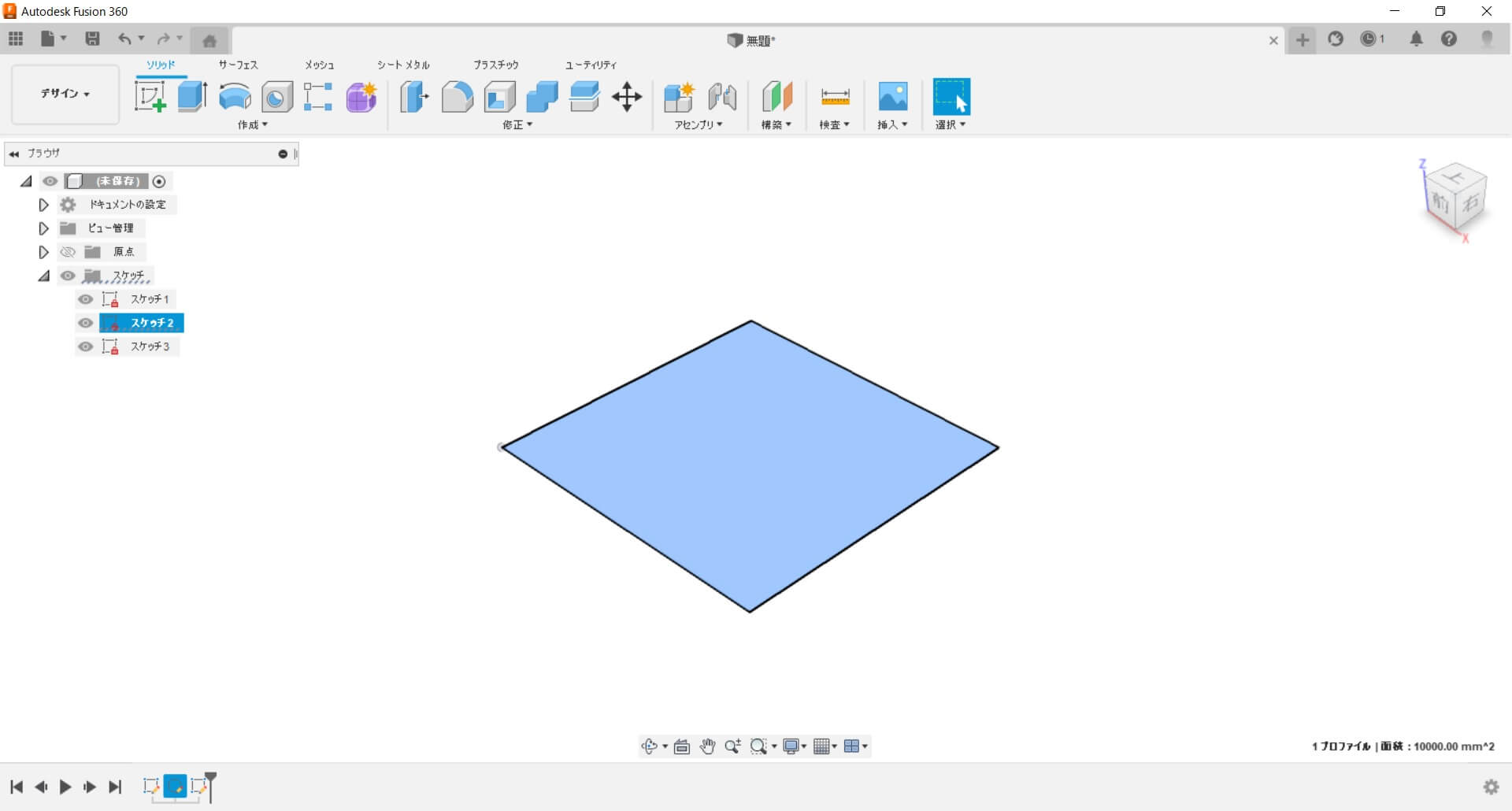Select the Hole tool icon
The height and width of the screenshot is (811, 1512).
[276, 97]
